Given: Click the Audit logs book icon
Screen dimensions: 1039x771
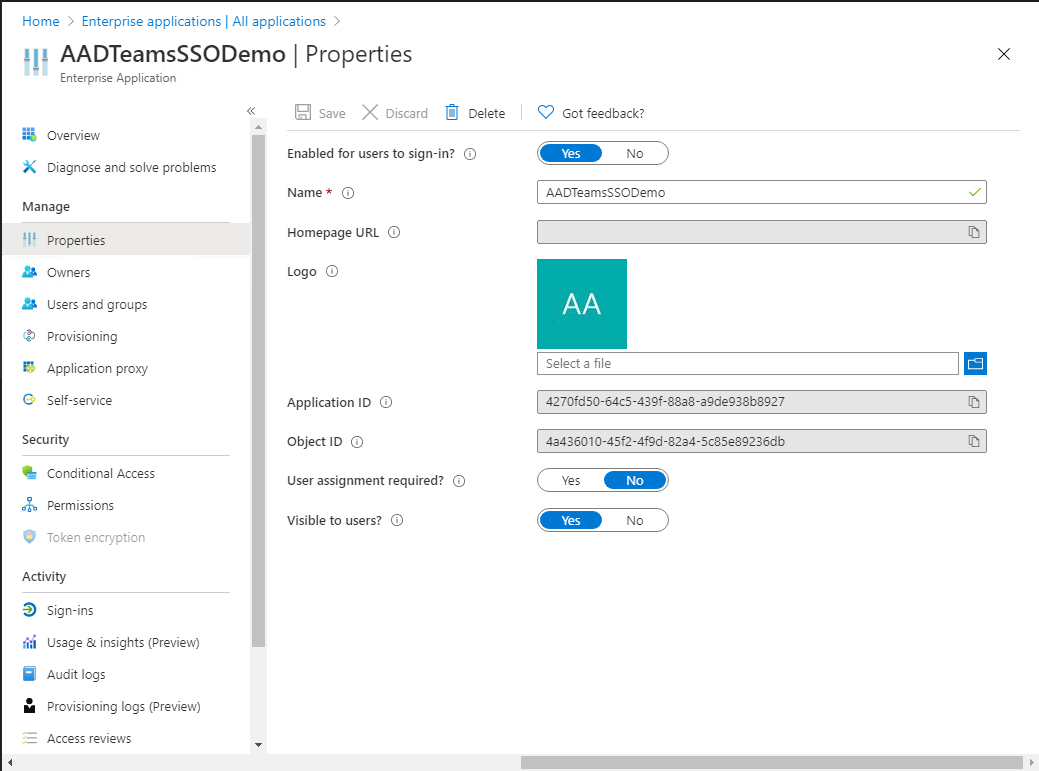Looking at the screenshot, I should point(29,674).
